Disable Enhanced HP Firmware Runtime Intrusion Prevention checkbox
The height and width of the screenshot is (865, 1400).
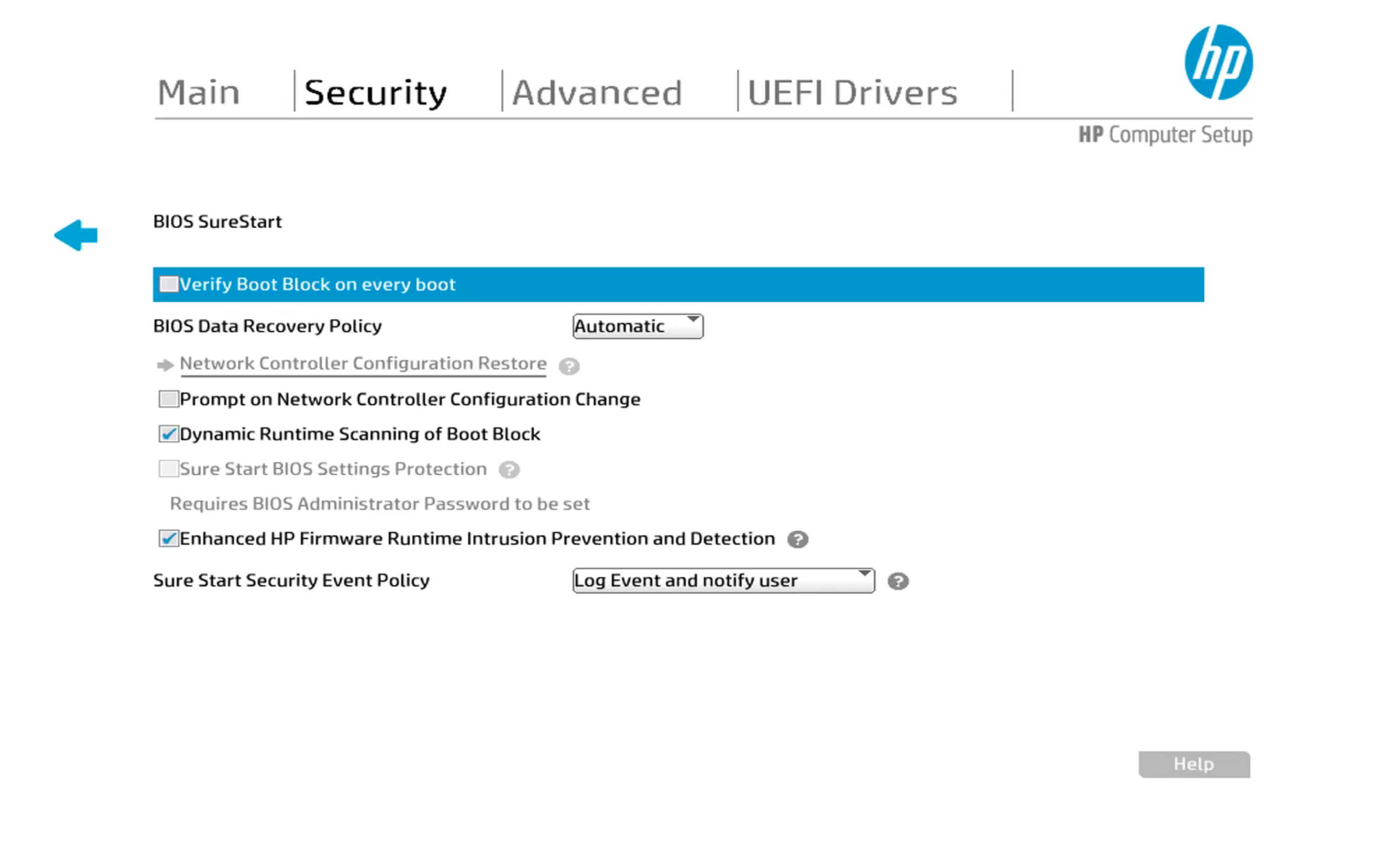pyautogui.click(x=169, y=539)
